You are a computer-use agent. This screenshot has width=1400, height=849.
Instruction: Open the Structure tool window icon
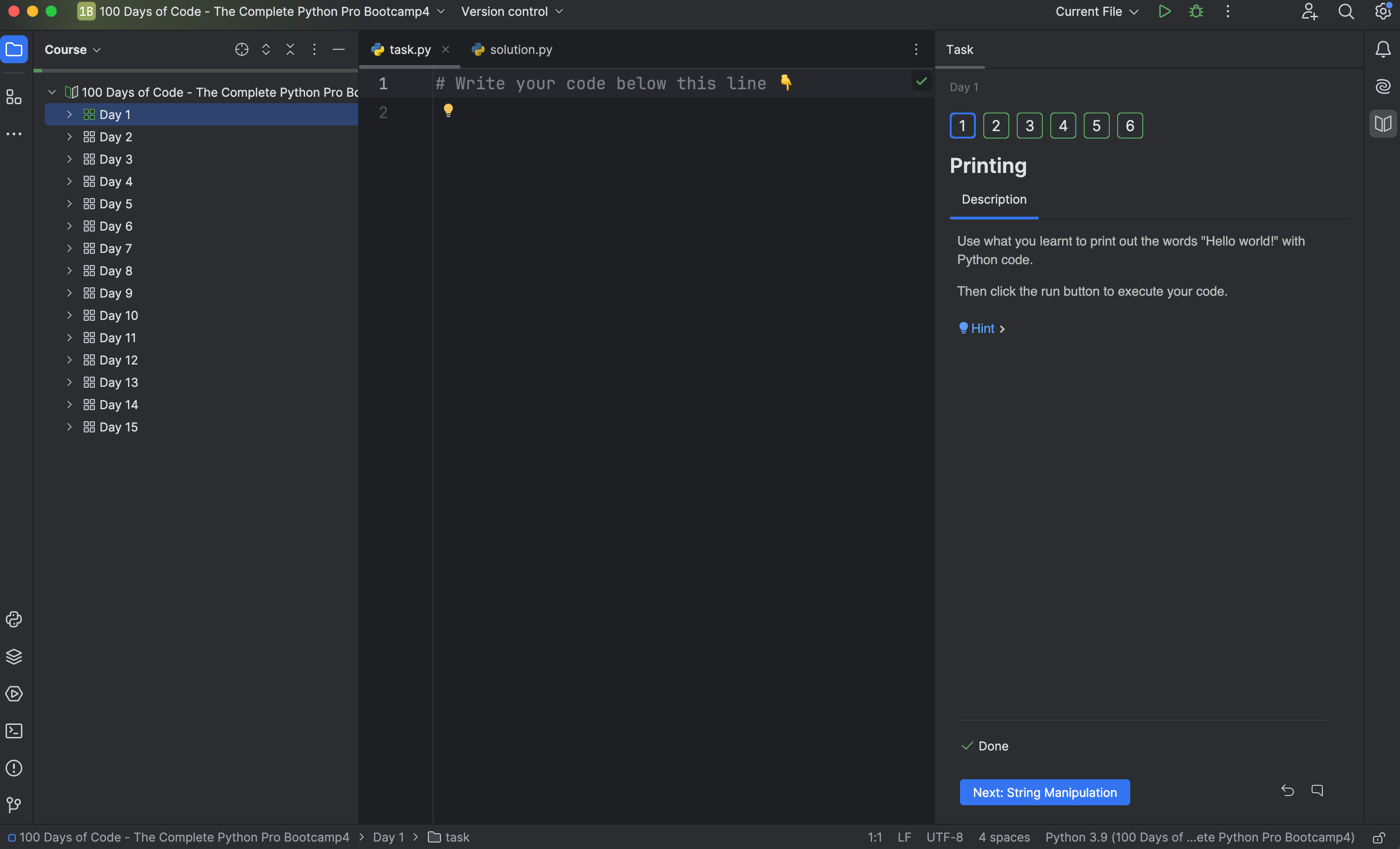click(x=13, y=97)
